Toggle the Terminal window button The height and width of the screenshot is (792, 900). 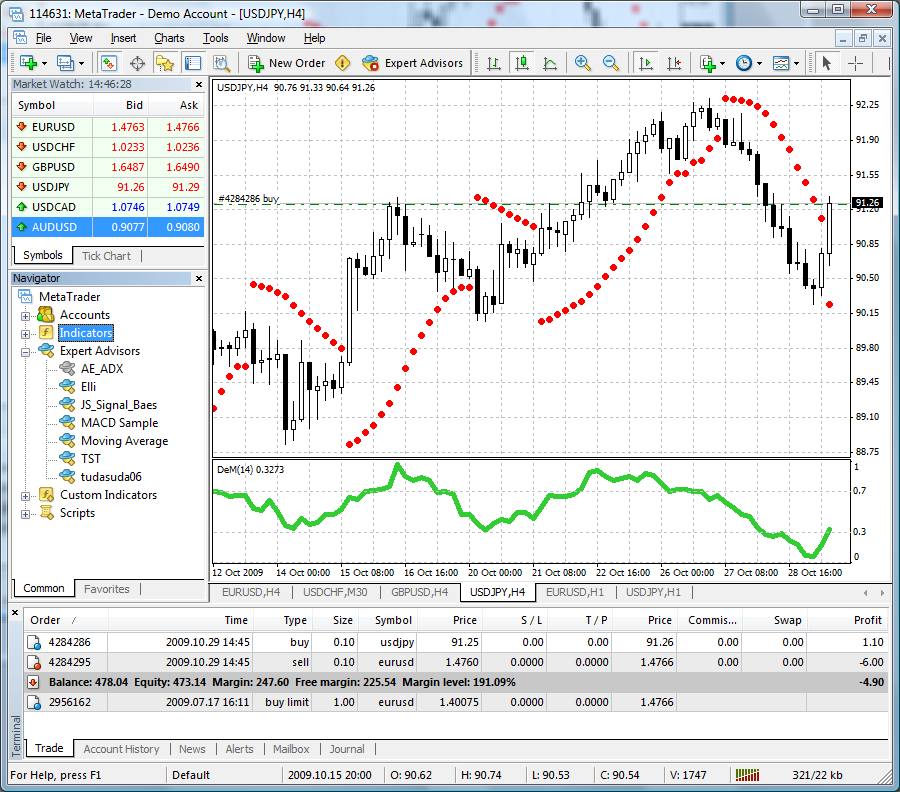[x=193, y=63]
